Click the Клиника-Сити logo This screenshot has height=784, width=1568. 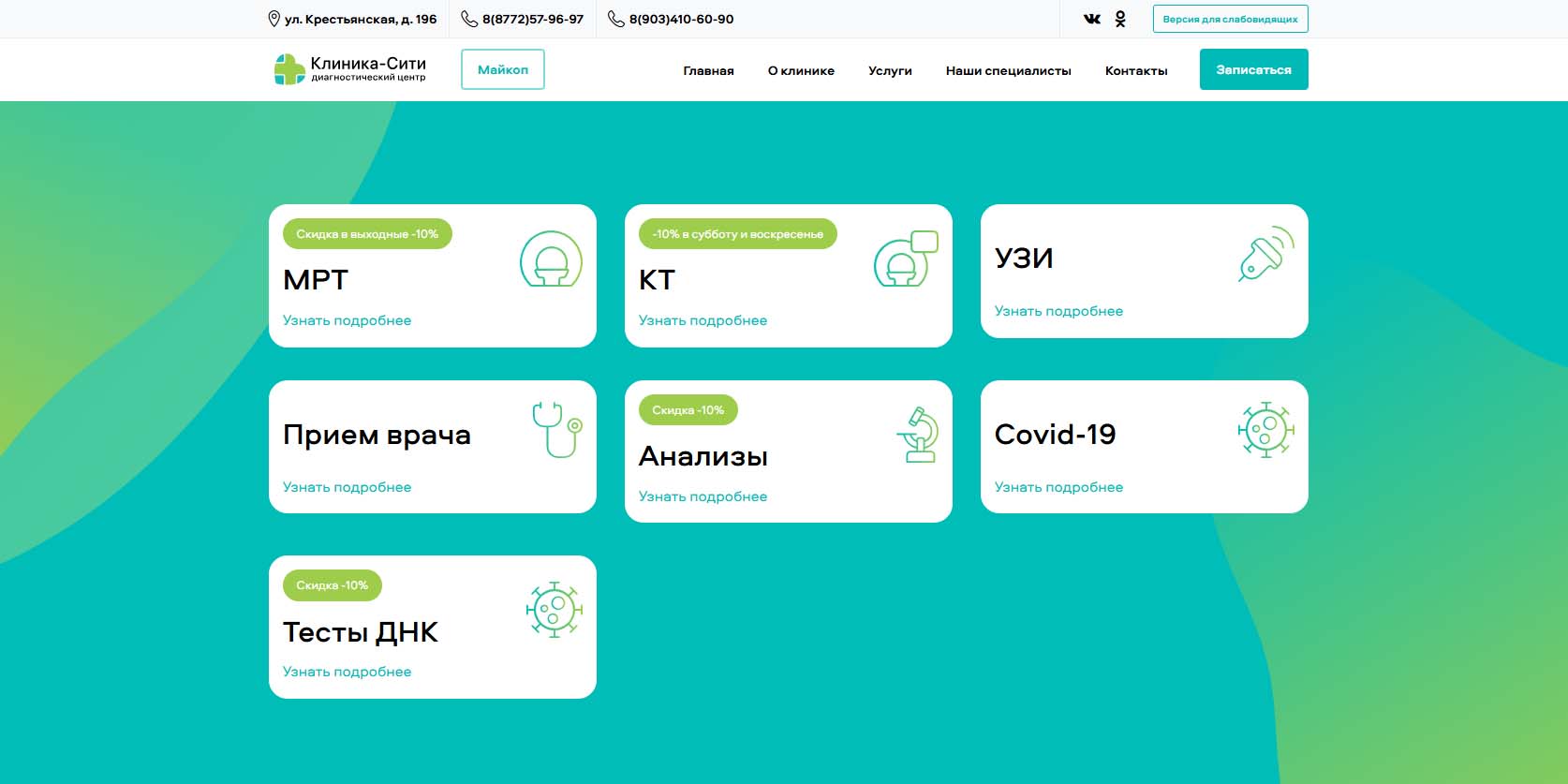pos(349,69)
